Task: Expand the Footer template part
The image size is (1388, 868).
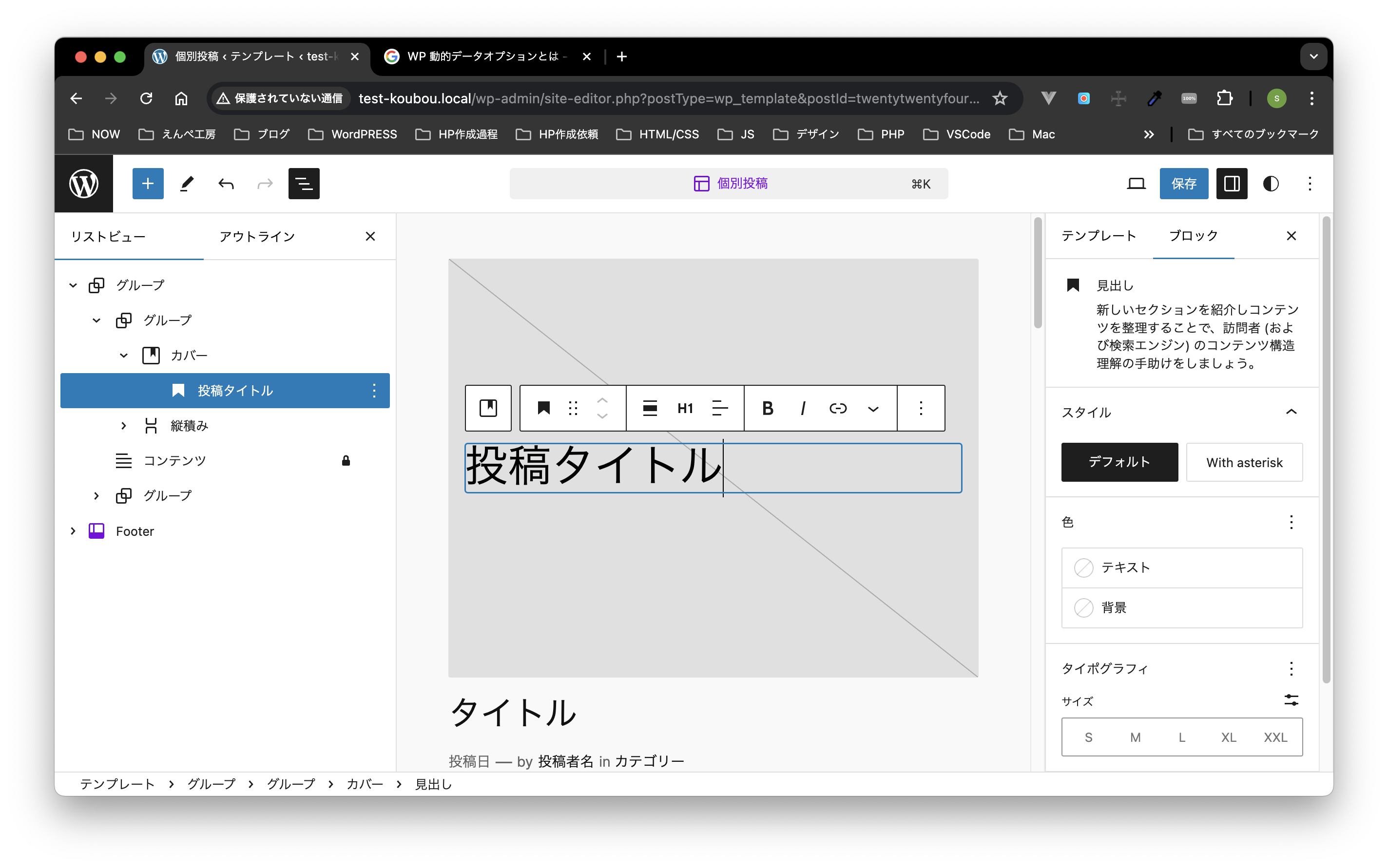Action: tap(73, 531)
